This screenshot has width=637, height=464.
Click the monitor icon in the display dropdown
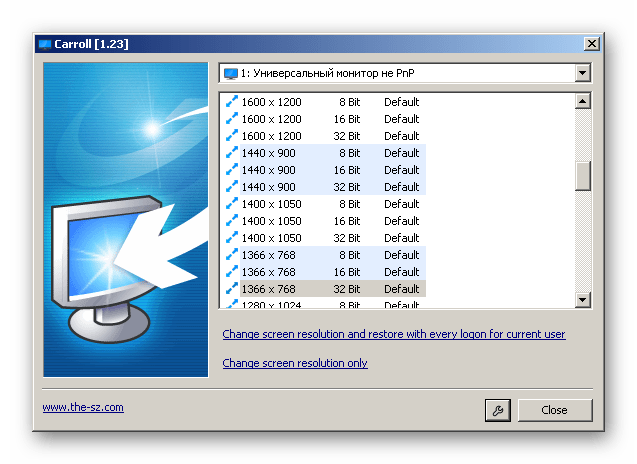pyautogui.click(x=232, y=74)
